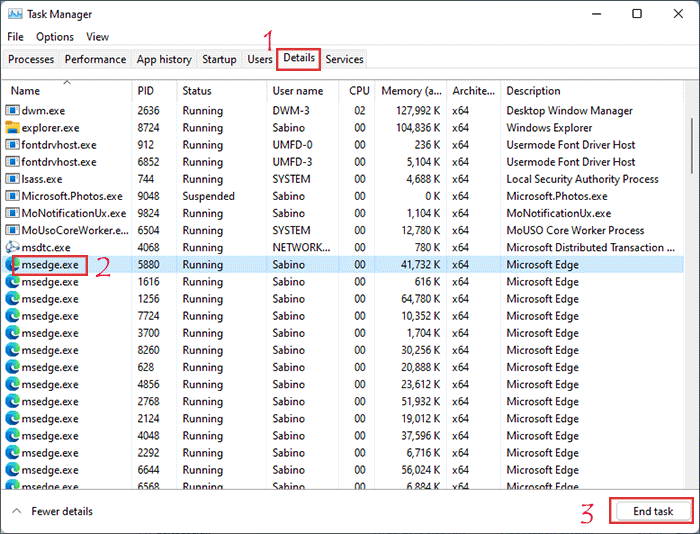700x534 pixels.
Task: Click Edge icon of PID 628 row
Action: coord(12,367)
